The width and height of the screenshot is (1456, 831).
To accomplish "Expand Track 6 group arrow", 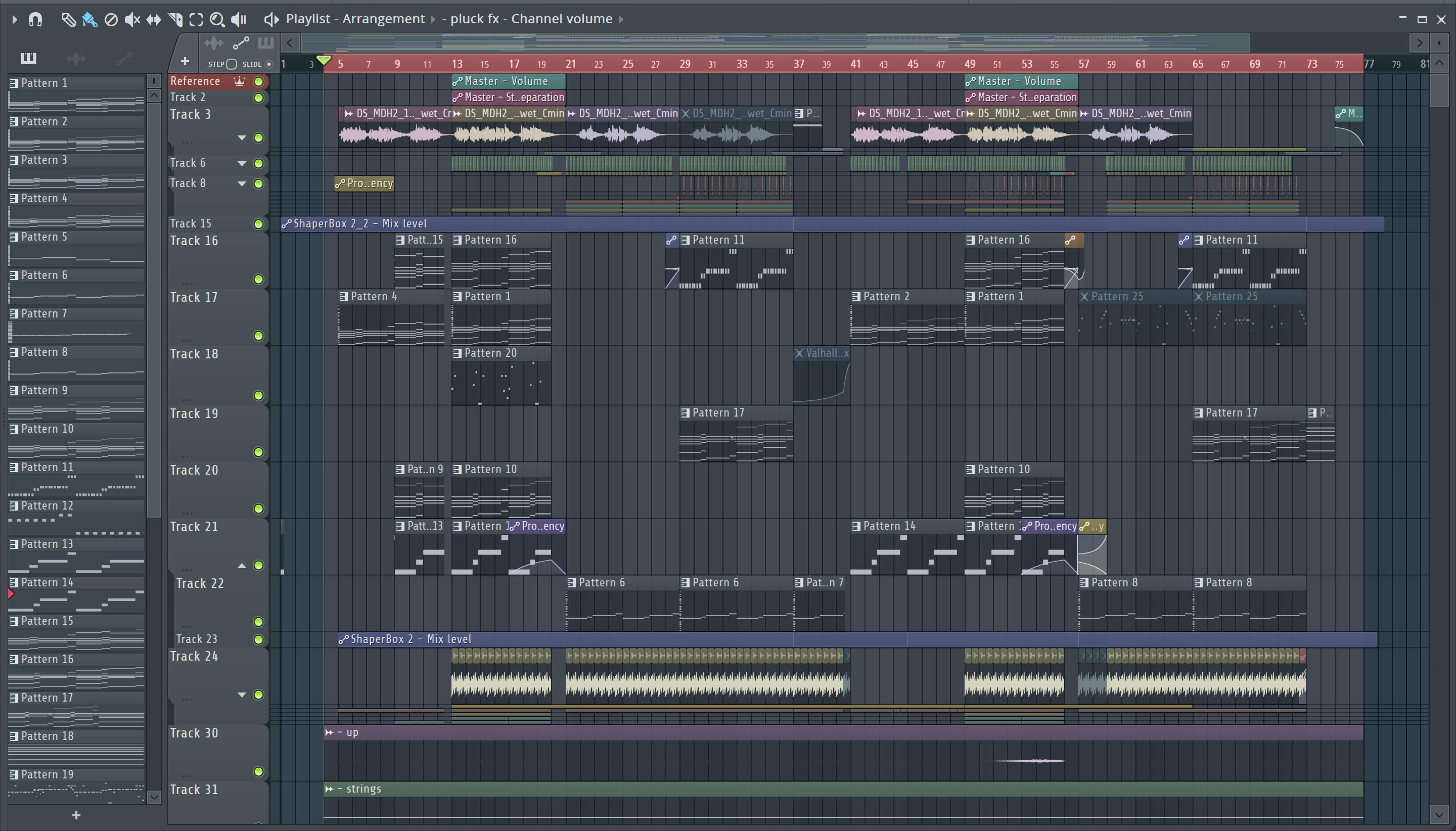I will click(x=242, y=164).
